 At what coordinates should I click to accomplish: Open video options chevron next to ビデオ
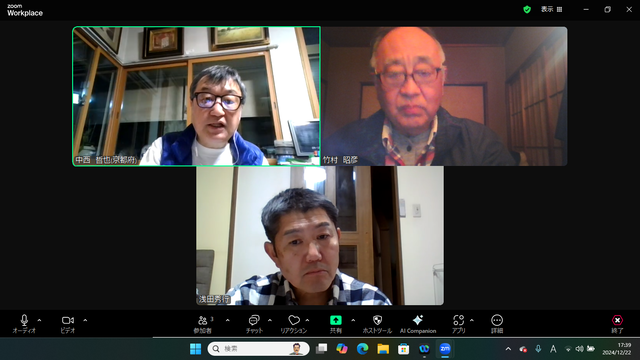[x=85, y=320]
